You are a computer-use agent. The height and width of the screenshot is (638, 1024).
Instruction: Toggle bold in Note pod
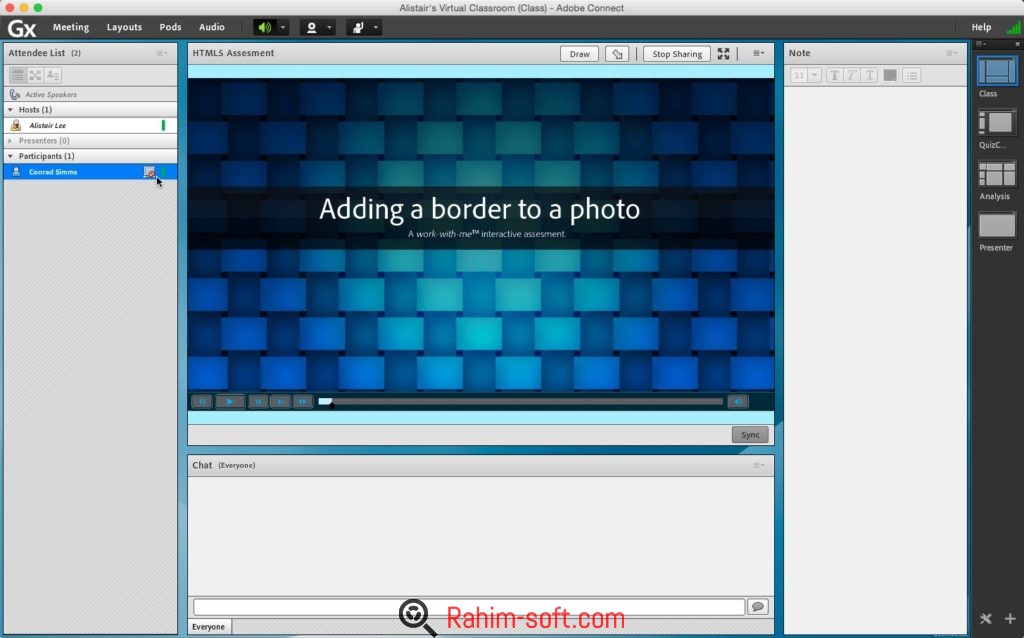coord(834,76)
